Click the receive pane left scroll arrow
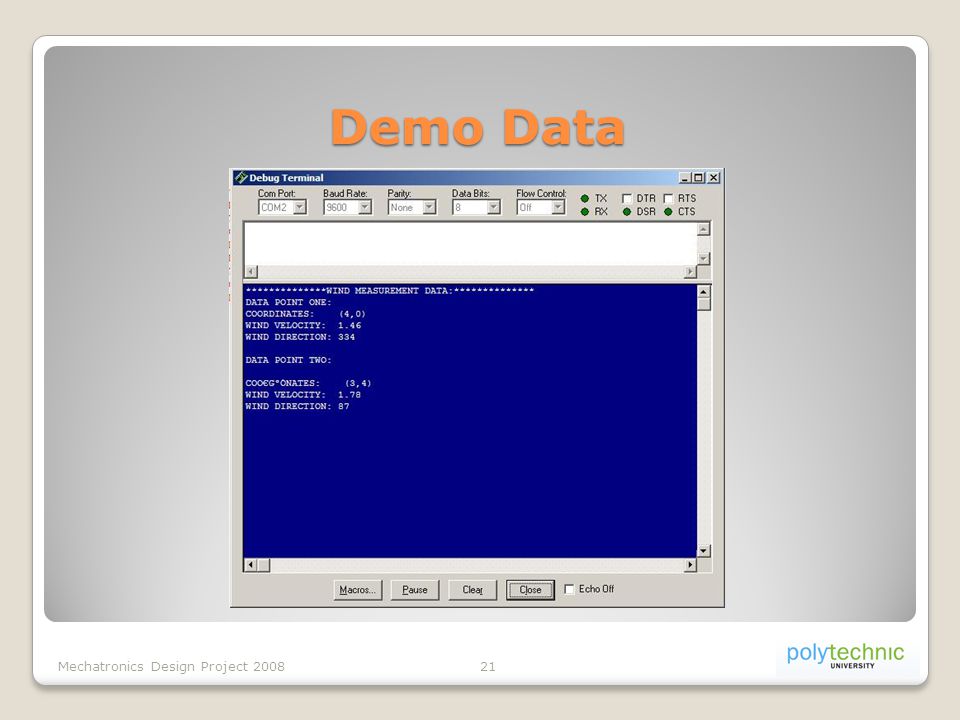 click(250, 564)
